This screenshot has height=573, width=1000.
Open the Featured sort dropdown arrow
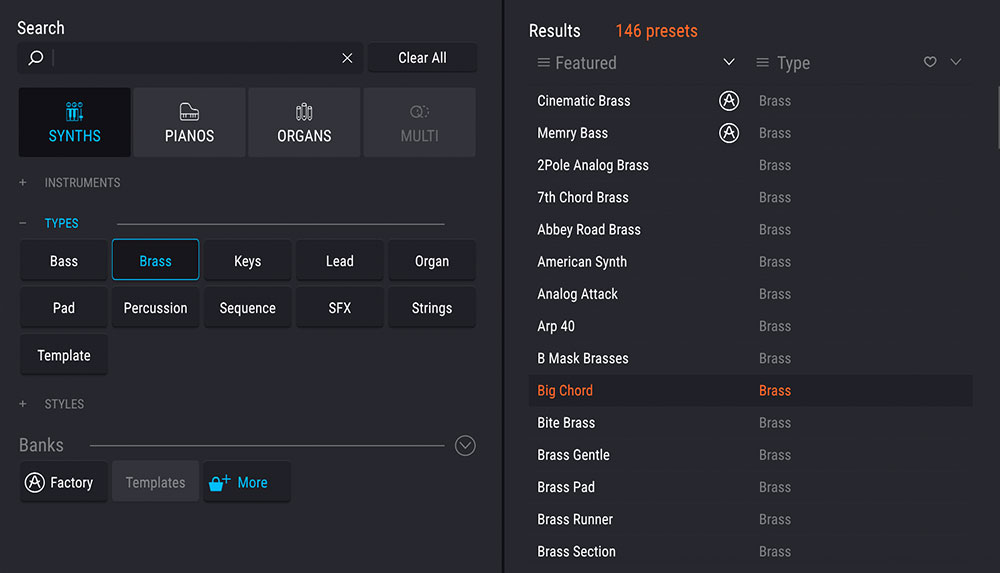coord(729,63)
